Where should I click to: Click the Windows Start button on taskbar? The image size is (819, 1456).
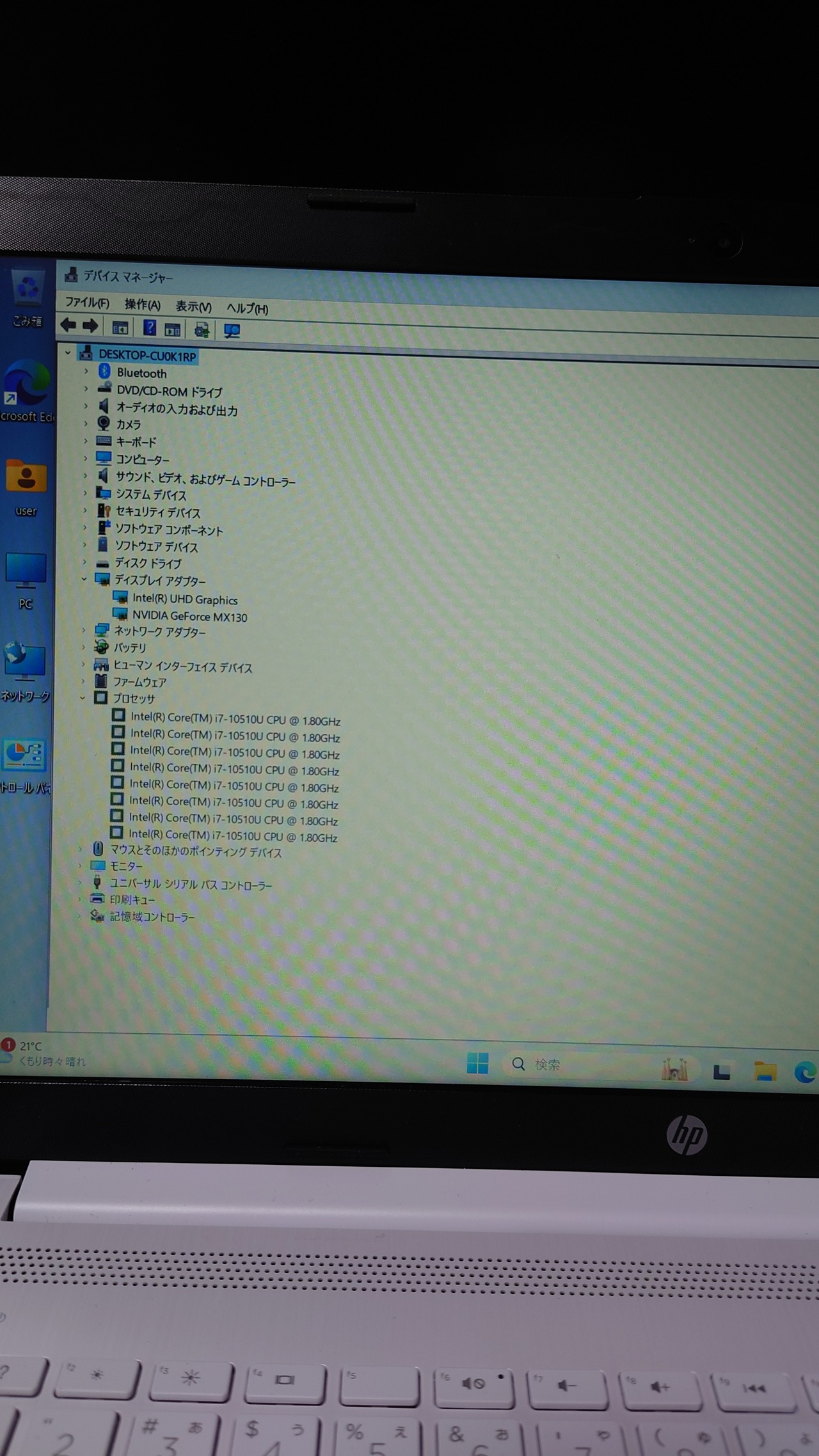click(477, 1063)
